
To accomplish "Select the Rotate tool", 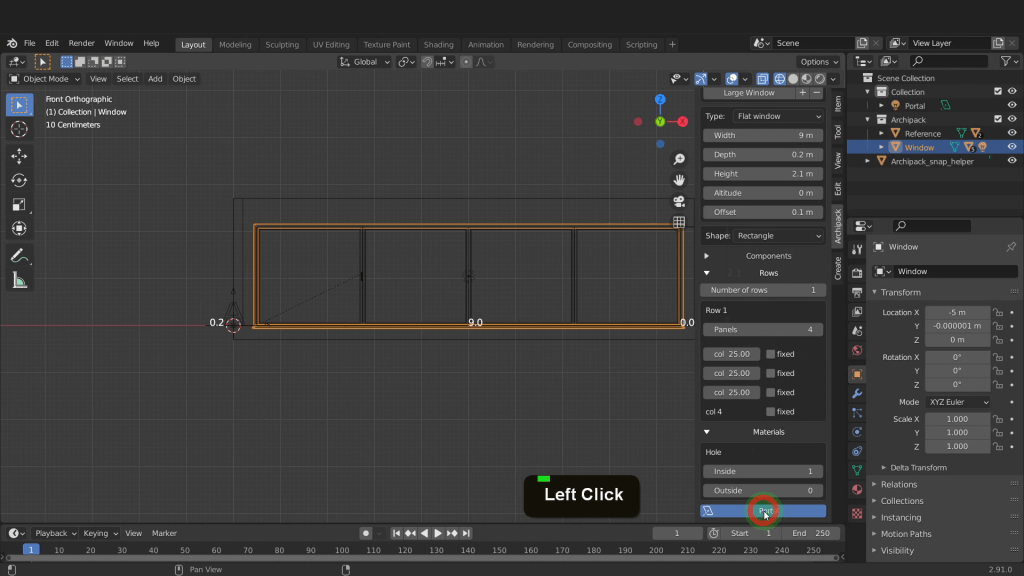I will (x=19, y=180).
